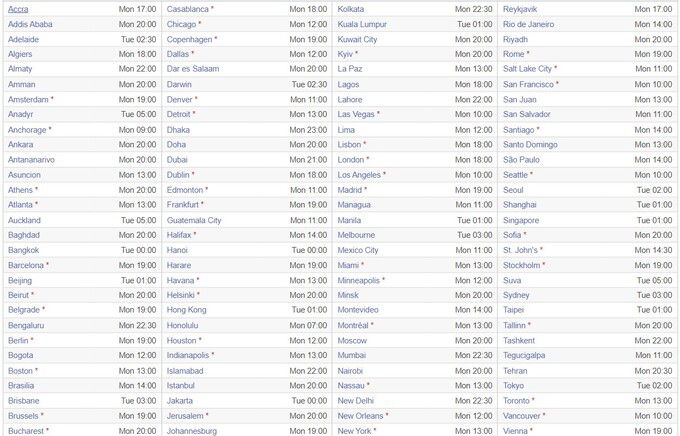Click the Addis Ababa link
Image resolution: width=680 pixels, height=436 pixels.
(x=30, y=24)
